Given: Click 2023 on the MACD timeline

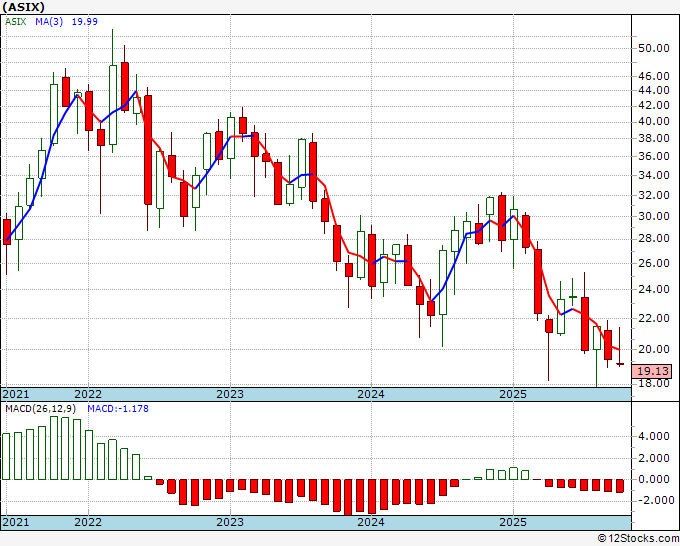Looking at the screenshot, I should [x=230, y=522].
